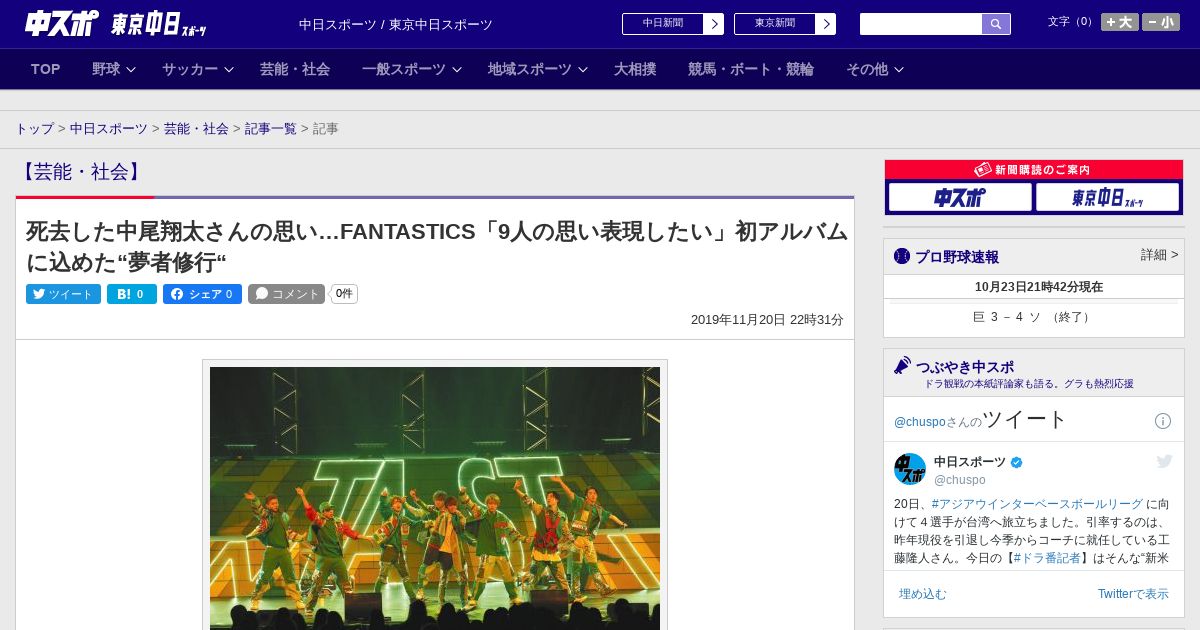Open 詳細 > for プロ野球速報
Image resolution: width=1200 pixels, height=630 pixels.
point(1160,255)
